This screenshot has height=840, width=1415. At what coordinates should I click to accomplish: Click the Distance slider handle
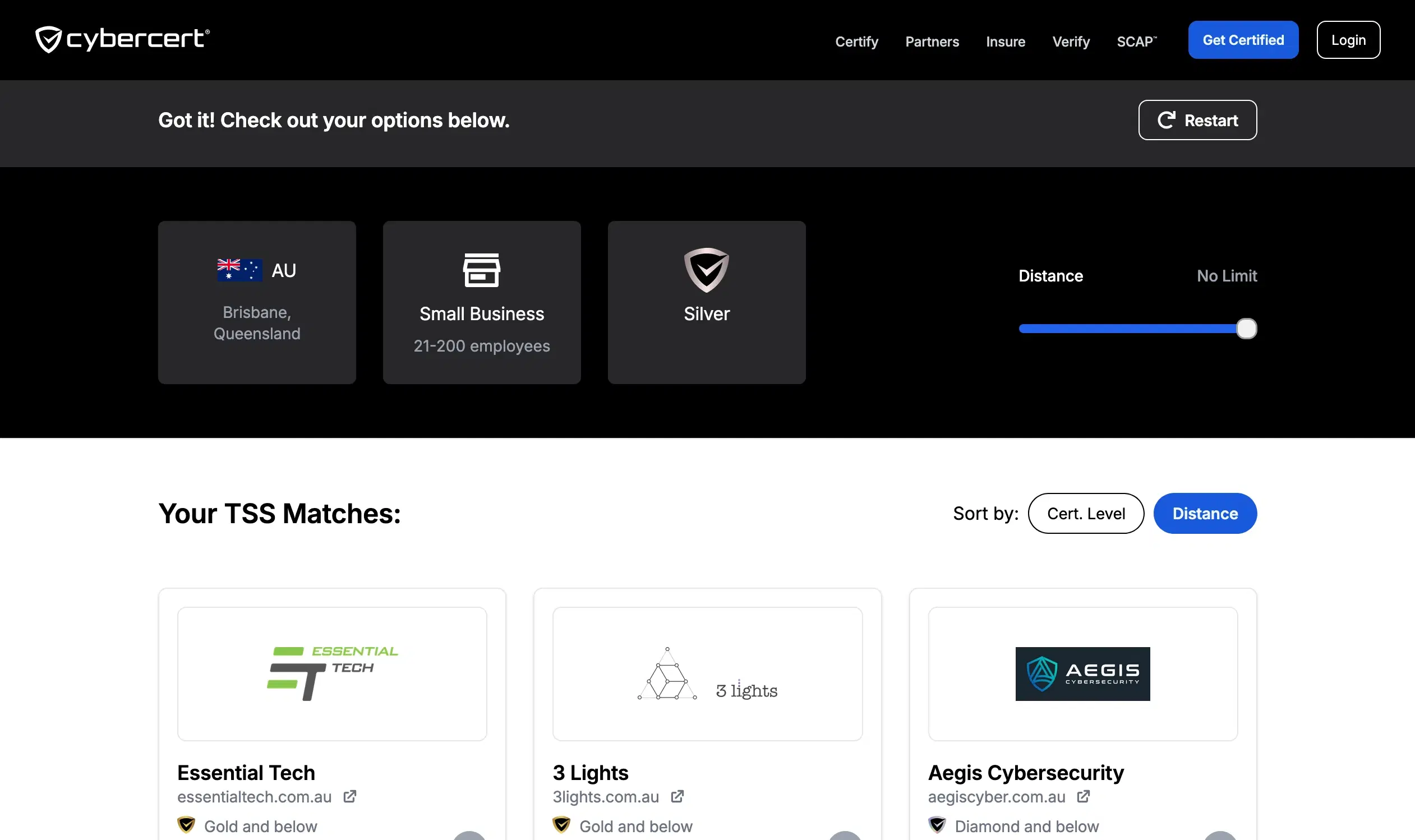click(1246, 329)
